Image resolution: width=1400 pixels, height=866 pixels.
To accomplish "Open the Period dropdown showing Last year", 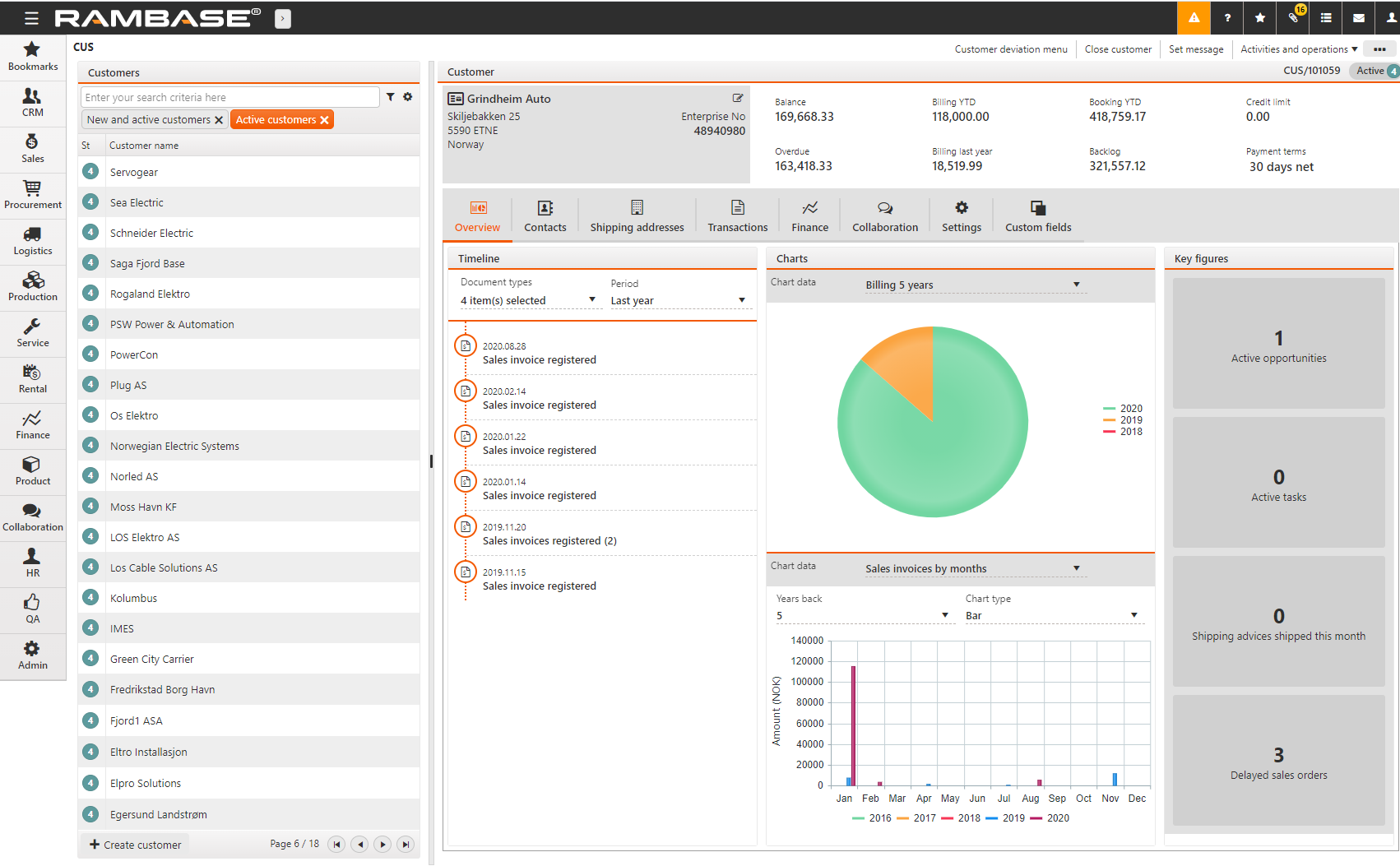I will pyautogui.click(x=741, y=300).
